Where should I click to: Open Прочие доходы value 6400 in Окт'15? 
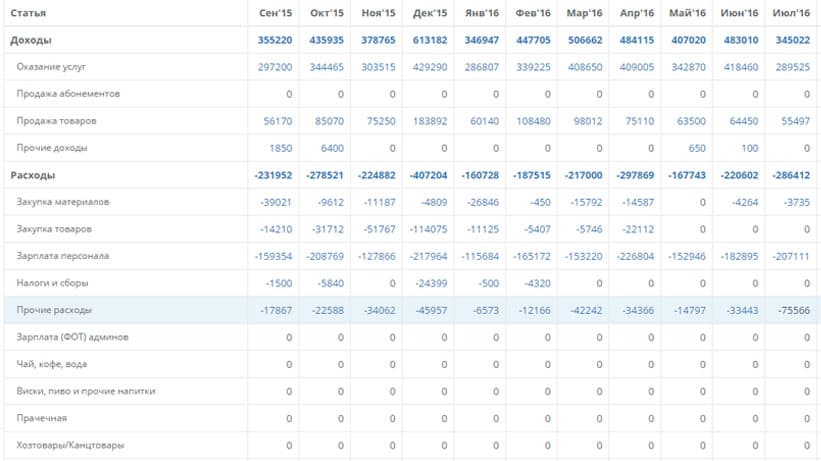coord(332,148)
